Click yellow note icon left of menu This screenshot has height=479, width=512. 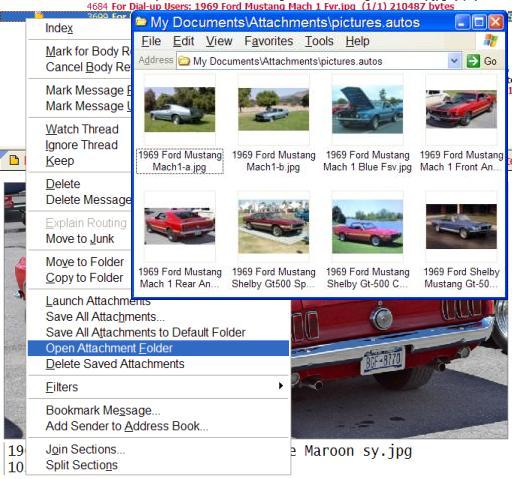click(x=14, y=160)
